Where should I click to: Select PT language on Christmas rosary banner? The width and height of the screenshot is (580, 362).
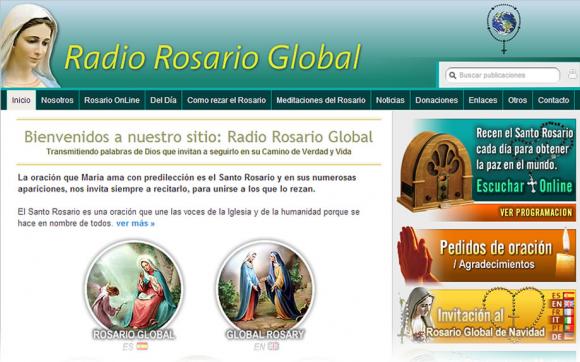point(563,328)
